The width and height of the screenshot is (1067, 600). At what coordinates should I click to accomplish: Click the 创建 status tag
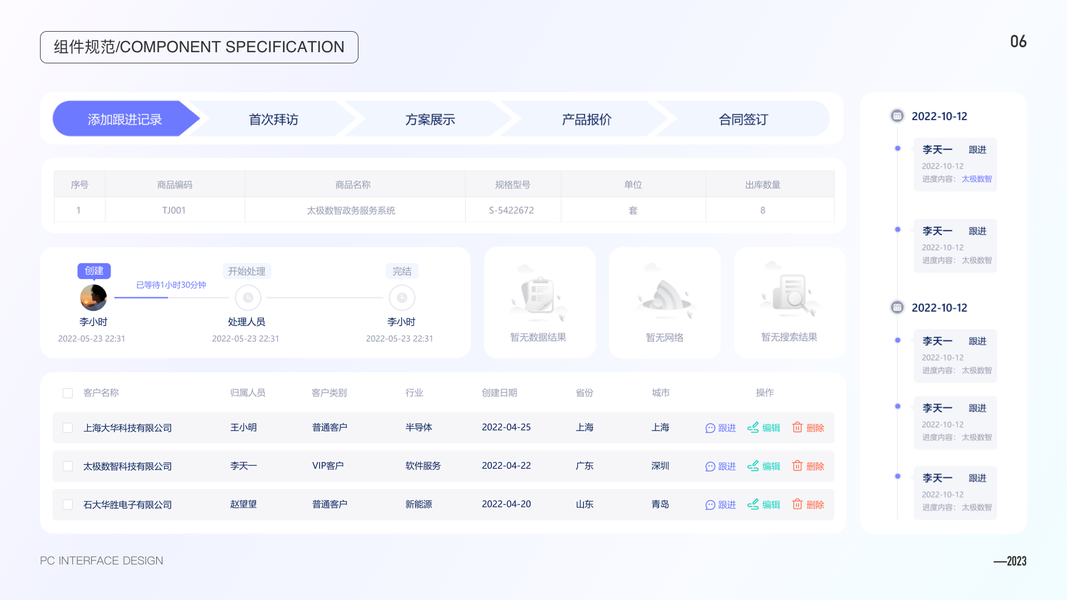[x=94, y=271]
